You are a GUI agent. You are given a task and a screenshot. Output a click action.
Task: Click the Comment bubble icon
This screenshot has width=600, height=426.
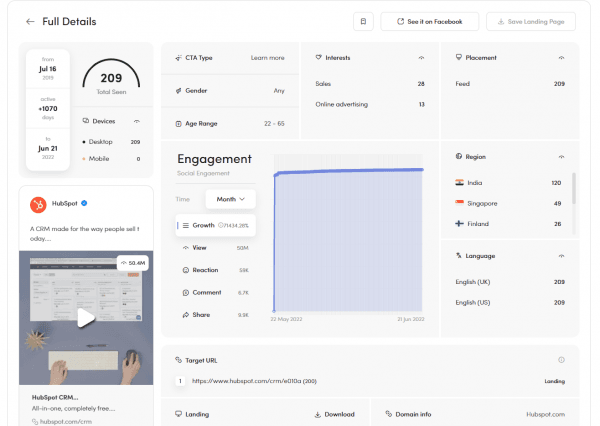[x=186, y=293]
